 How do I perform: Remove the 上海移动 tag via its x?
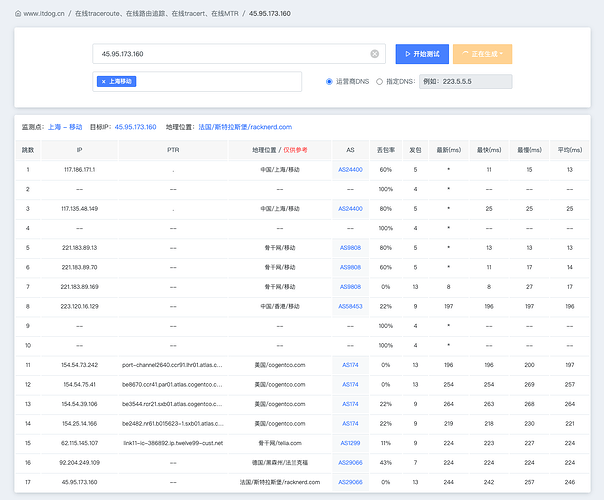[x=103, y=81]
